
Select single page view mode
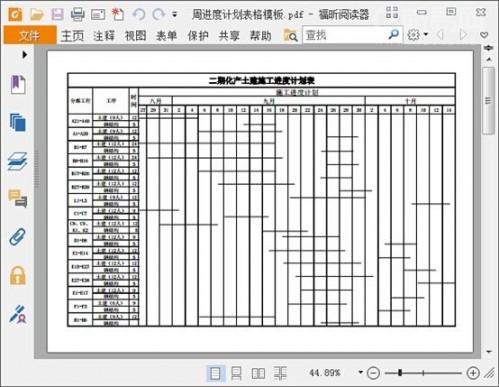(215, 373)
